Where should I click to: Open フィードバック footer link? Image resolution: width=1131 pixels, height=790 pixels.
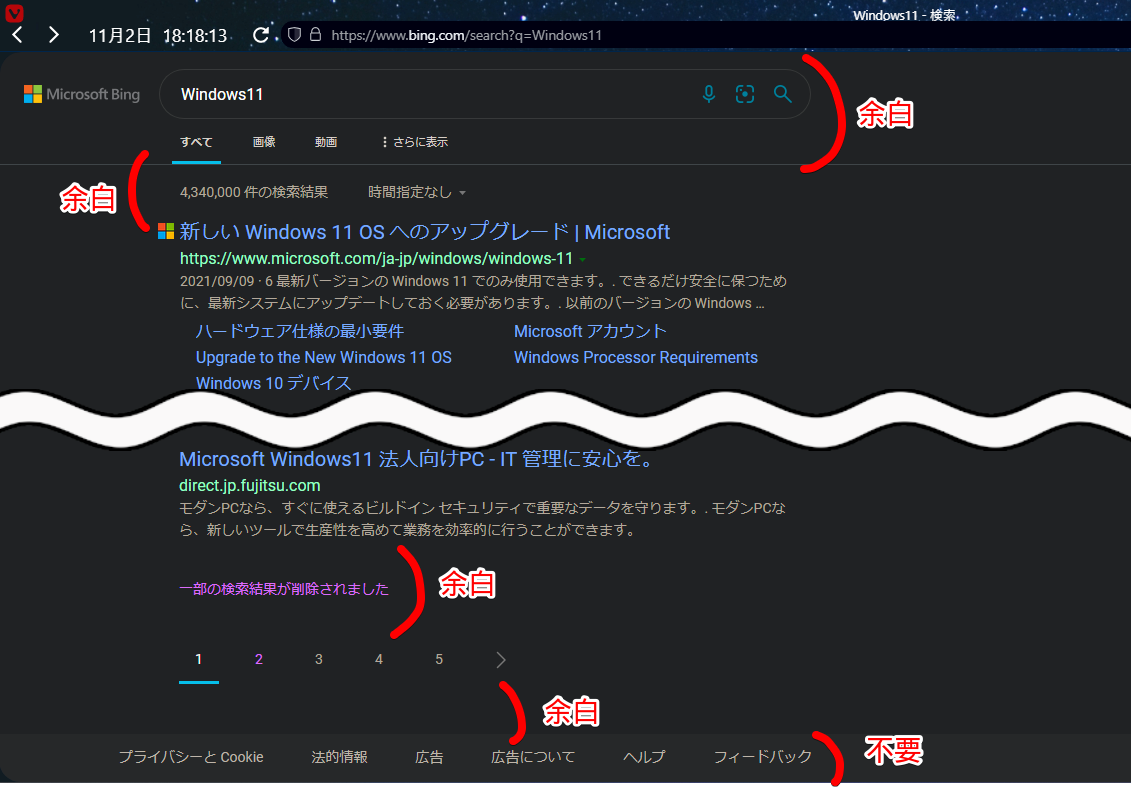coord(762,757)
